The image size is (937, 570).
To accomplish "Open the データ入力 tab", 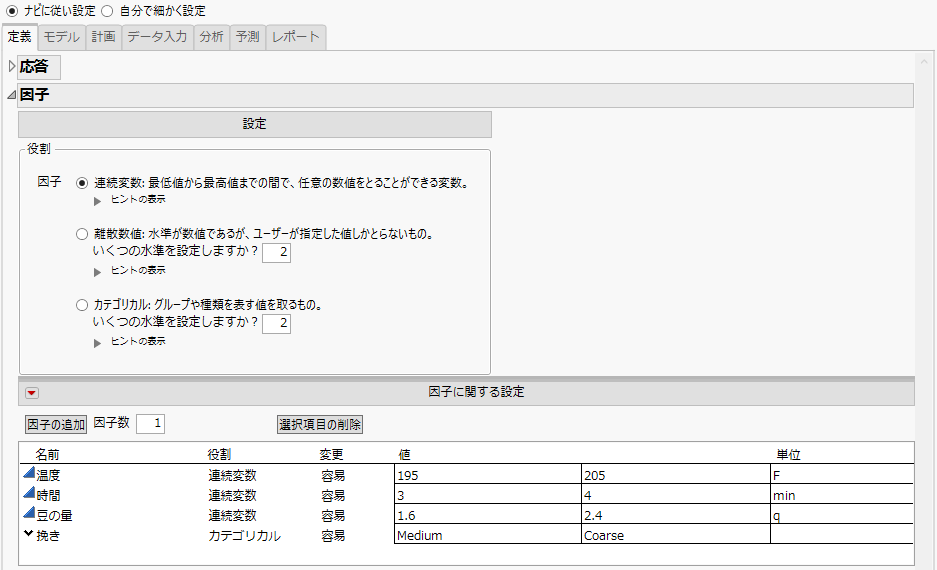I will click(x=157, y=37).
